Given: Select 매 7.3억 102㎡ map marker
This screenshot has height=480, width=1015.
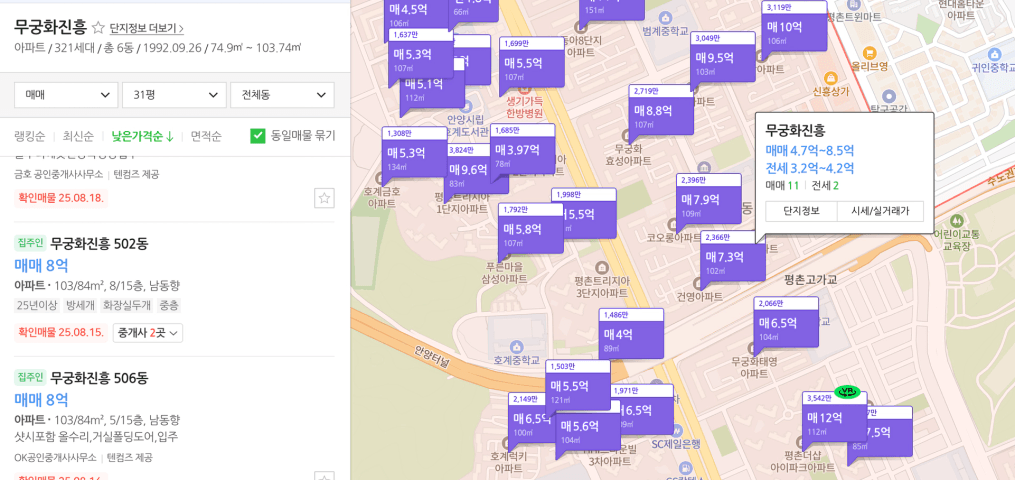Looking at the screenshot, I should click(733, 259).
